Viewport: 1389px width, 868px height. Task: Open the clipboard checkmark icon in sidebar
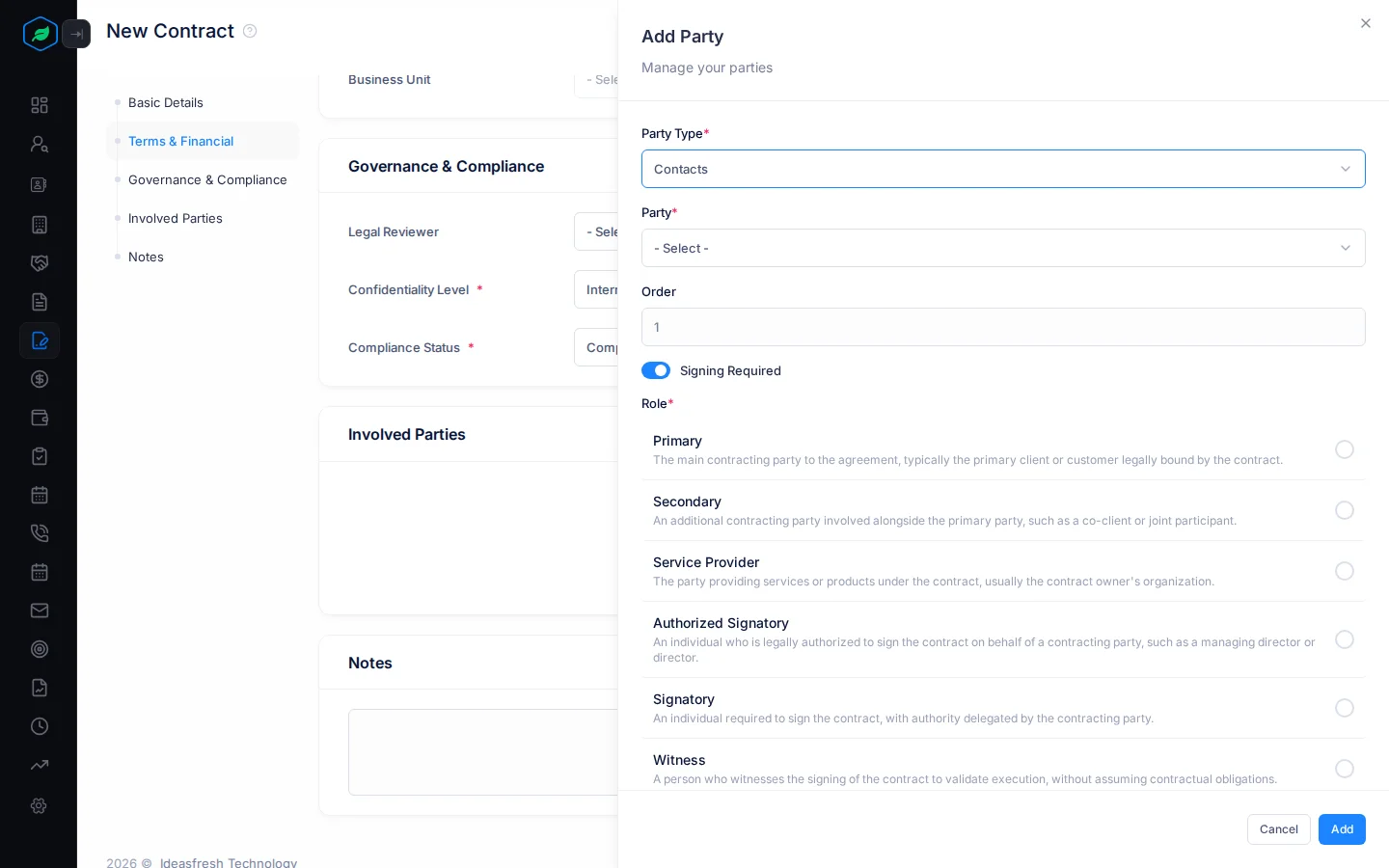pyautogui.click(x=40, y=456)
